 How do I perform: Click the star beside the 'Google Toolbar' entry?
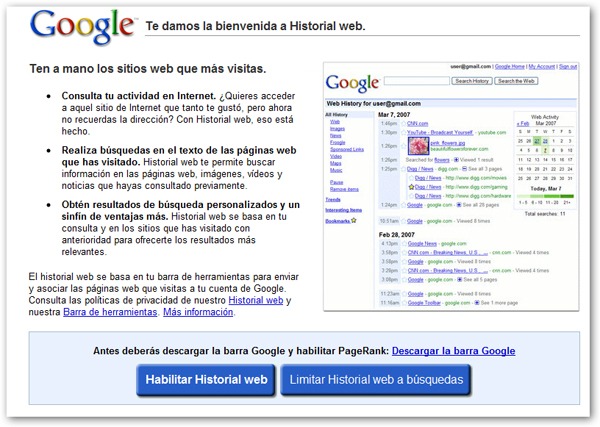(x=404, y=303)
